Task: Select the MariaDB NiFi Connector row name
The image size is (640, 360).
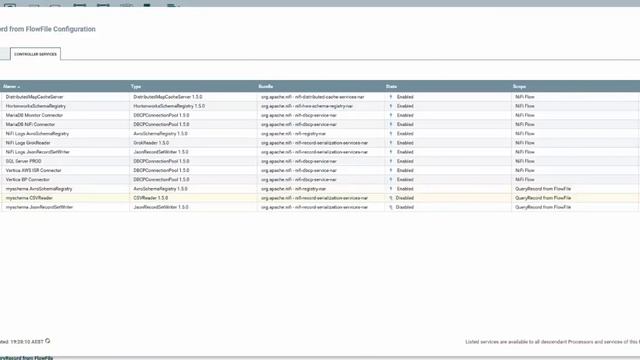Action: click(x=30, y=124)
